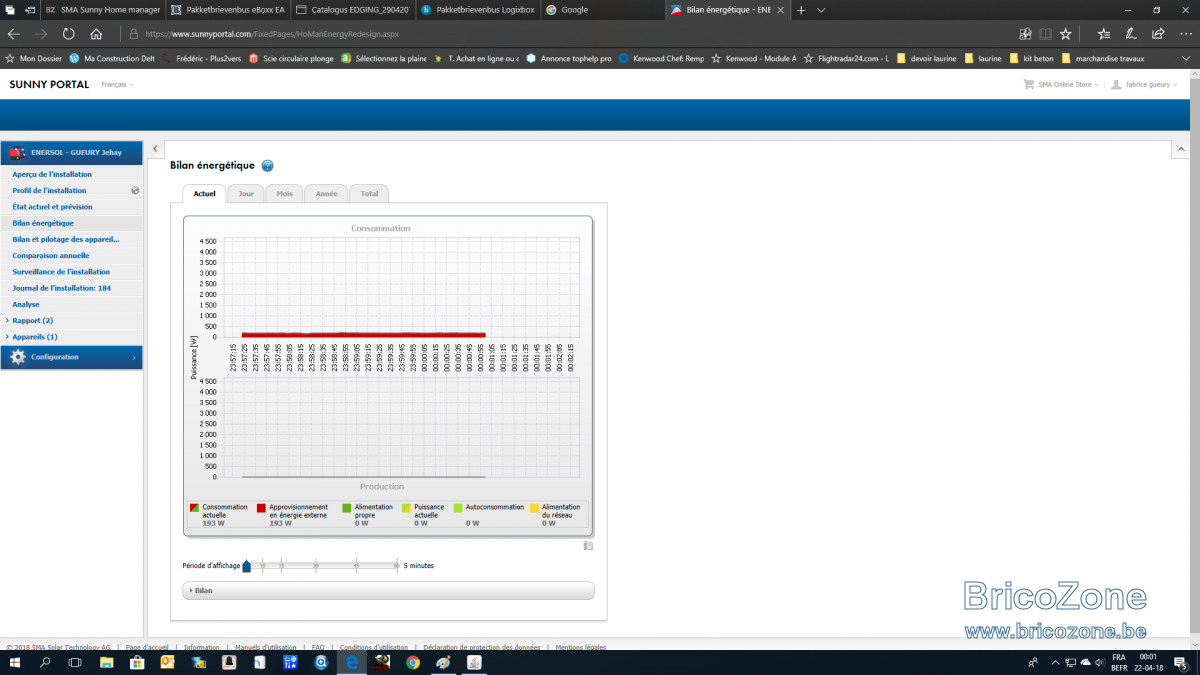Share this page using the share icon
The height and width of the screenshot is (675, 1200).
[1157, 33]
